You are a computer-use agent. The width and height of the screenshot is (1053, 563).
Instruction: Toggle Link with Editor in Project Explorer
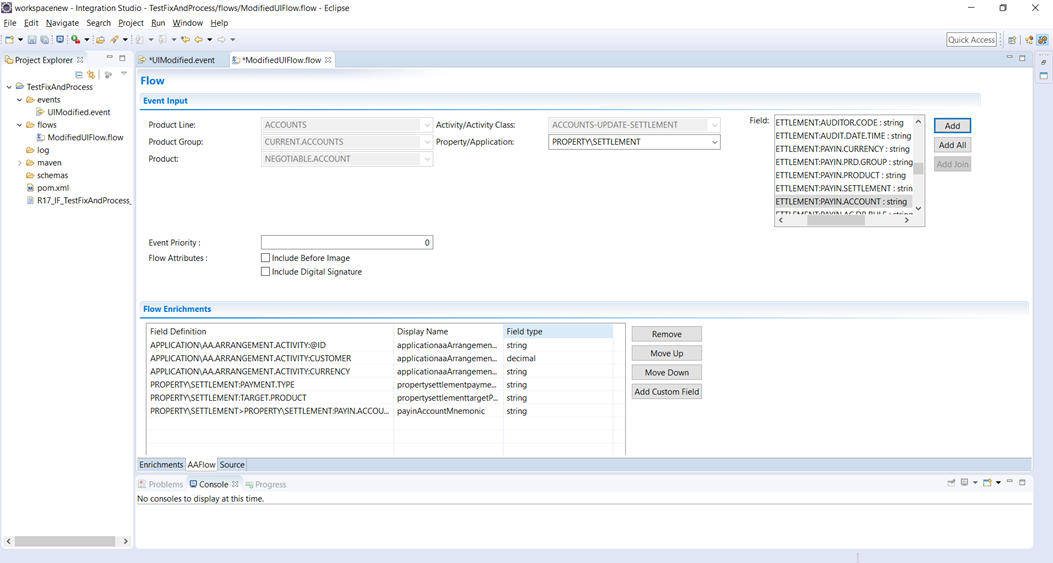[x=91, y=75]
